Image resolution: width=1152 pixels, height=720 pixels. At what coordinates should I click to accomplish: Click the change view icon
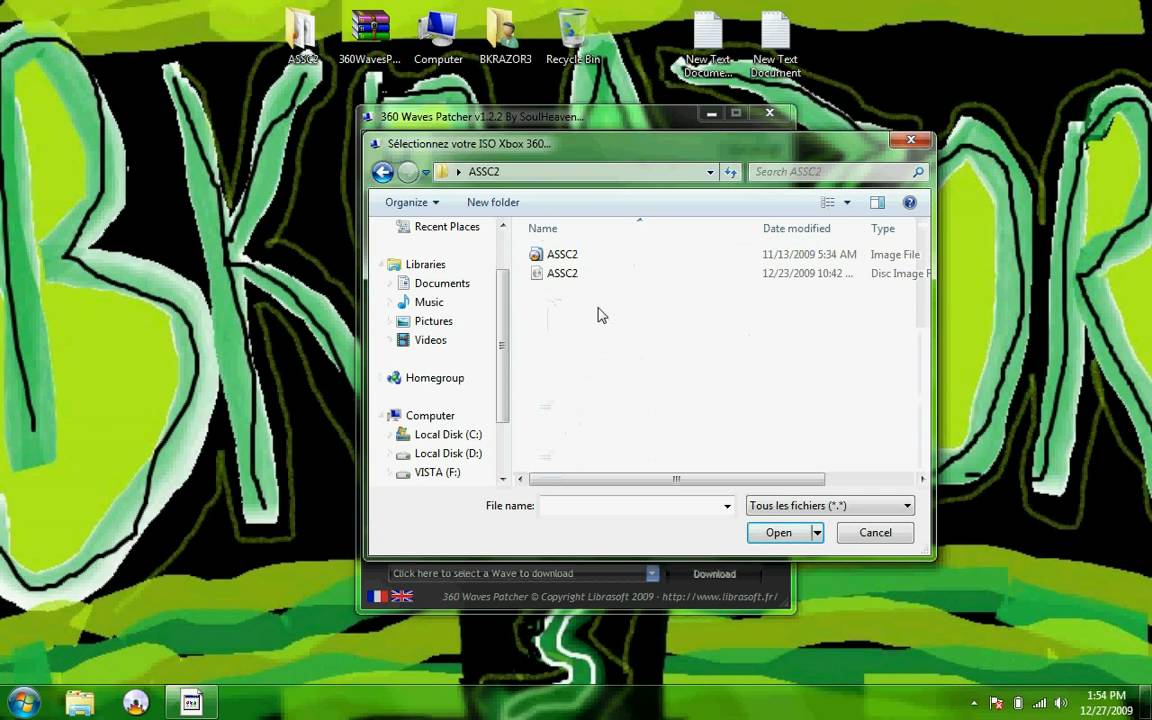pyautogui.click(x=828, y=202)
